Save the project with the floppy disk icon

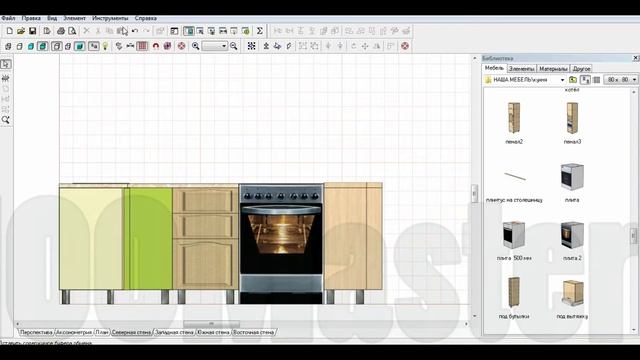pos(32,31)
